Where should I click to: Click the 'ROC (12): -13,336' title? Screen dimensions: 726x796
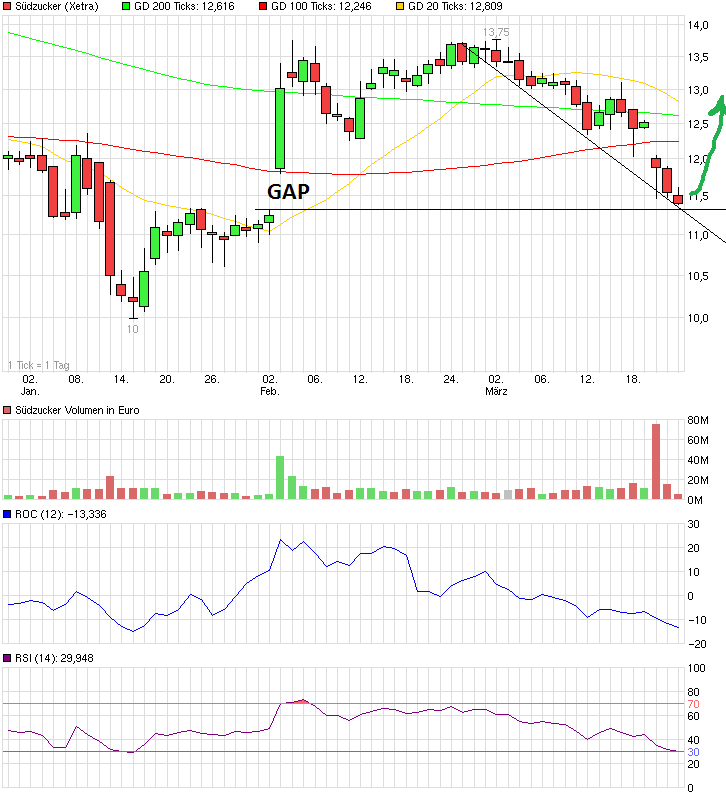pyautogui.click(x=61, y=514)
